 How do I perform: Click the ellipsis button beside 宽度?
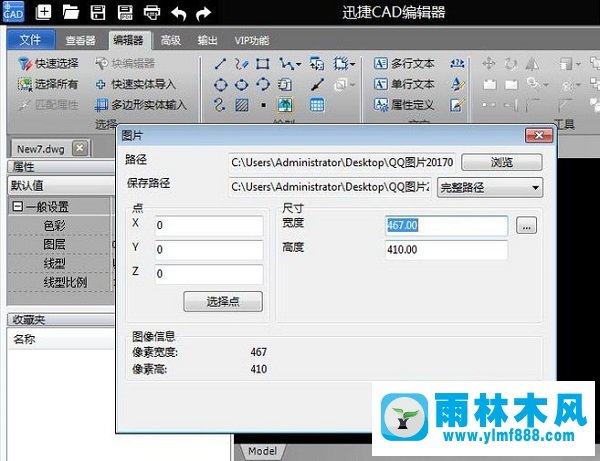click(526, 225)
